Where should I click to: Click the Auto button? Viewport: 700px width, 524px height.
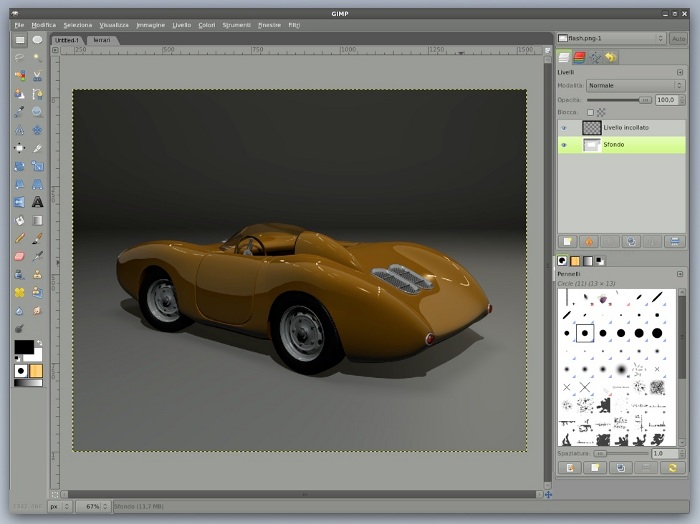click(678, 38)
